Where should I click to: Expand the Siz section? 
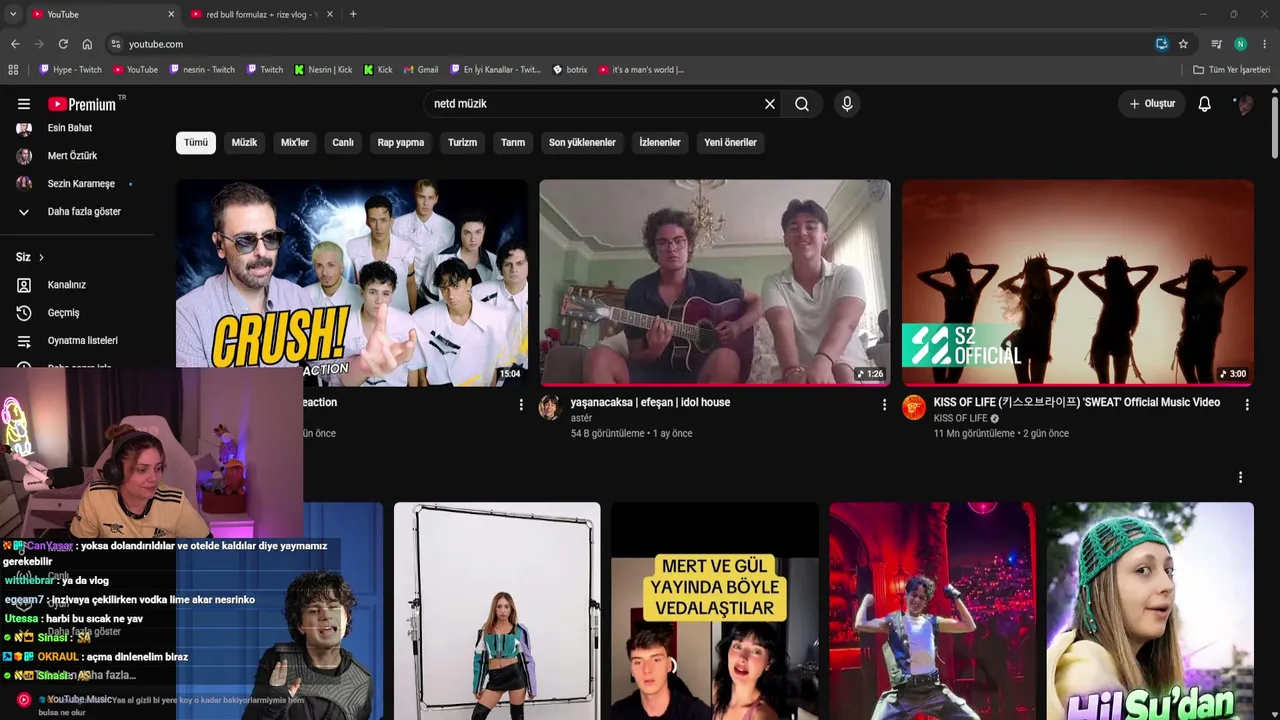click(x=30, y=257)
